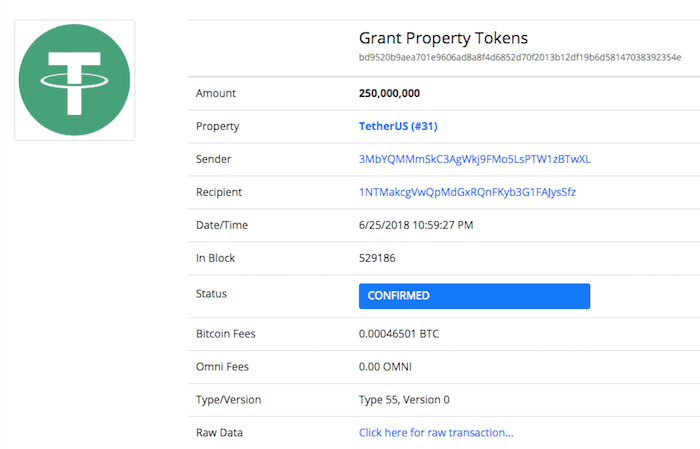Screen dimensions: 700x449
Task: Select block number 529186
Action: 377,258
